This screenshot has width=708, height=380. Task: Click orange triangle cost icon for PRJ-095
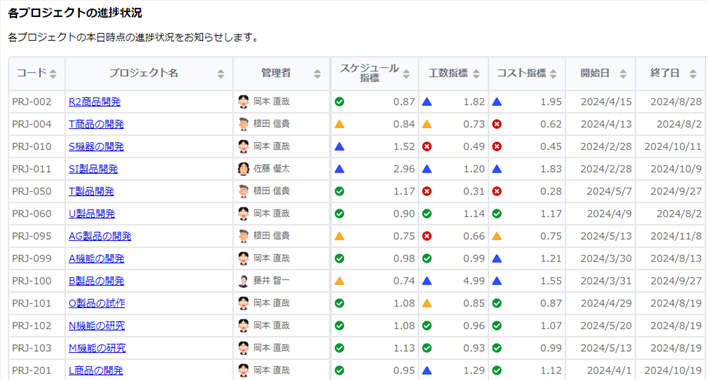coord(497,236)
